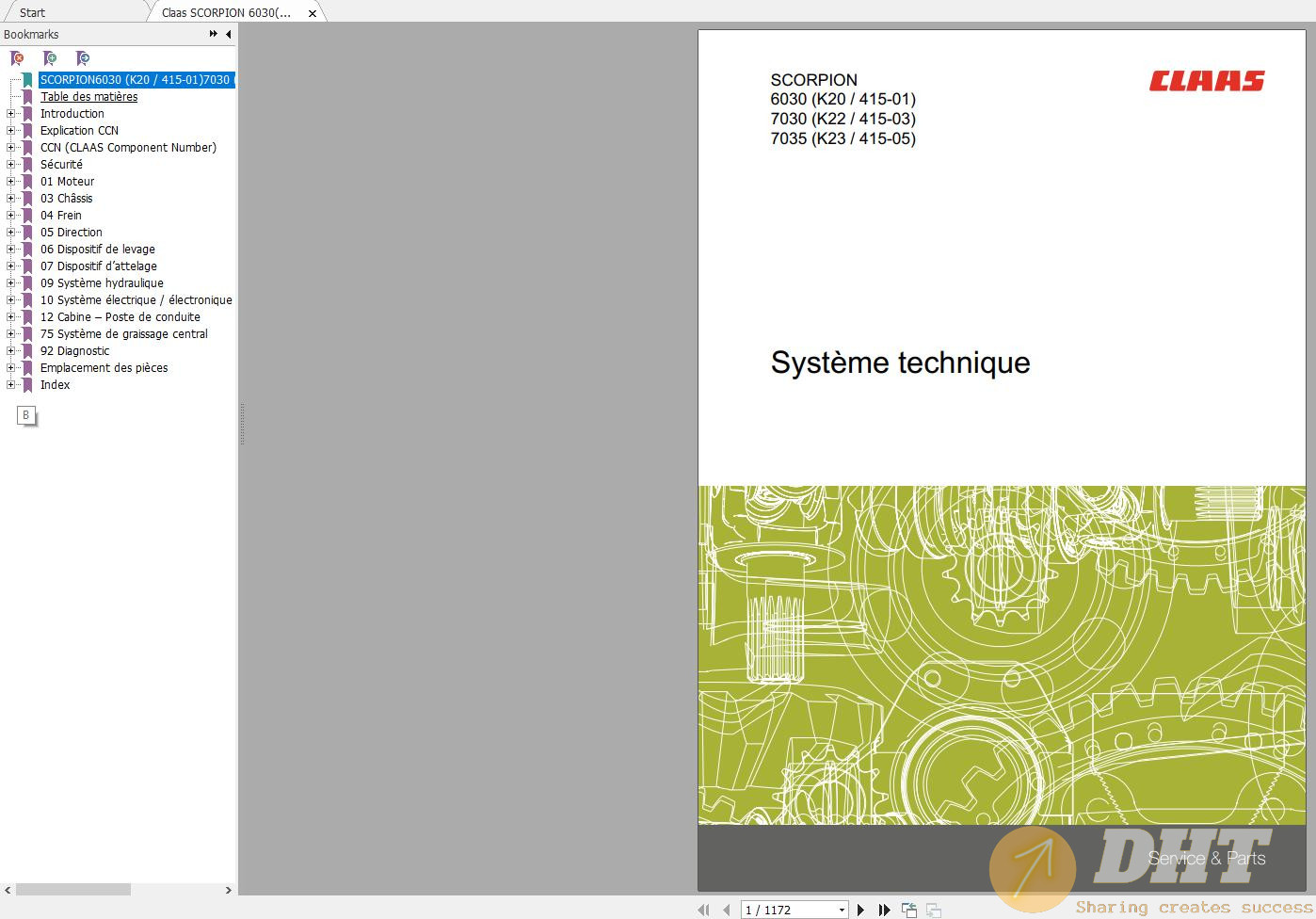Open 12 Cabine – Poste de conduite
The height and width of the screenshot is (919, 1316).
(x=120, y=317)
